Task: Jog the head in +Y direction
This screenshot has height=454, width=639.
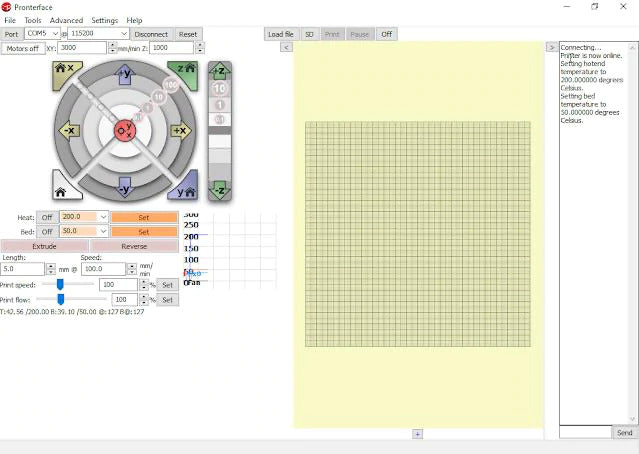Action: (x=125, y=74)
